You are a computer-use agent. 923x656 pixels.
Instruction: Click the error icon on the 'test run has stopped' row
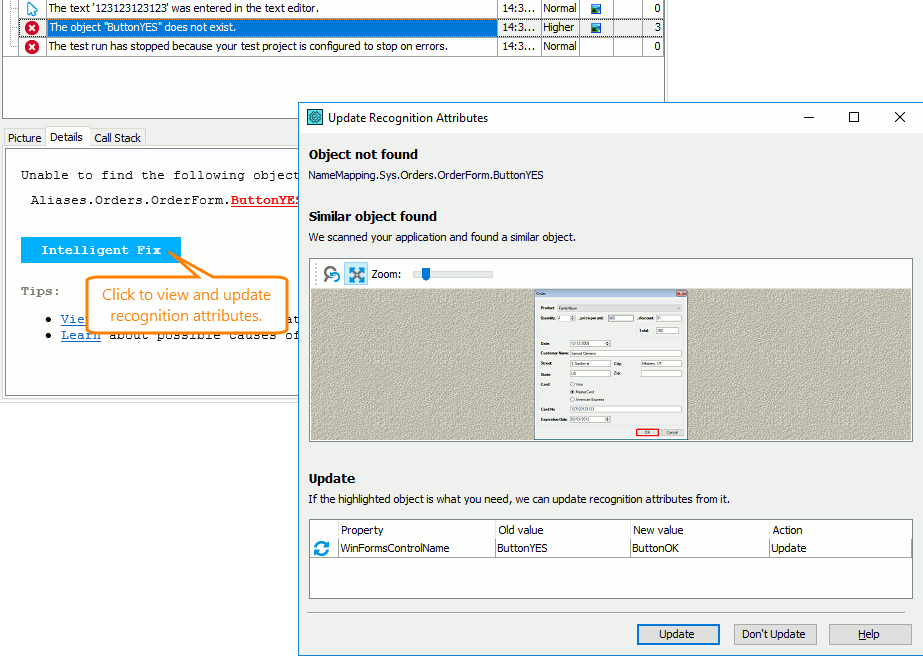click(31, 46)
